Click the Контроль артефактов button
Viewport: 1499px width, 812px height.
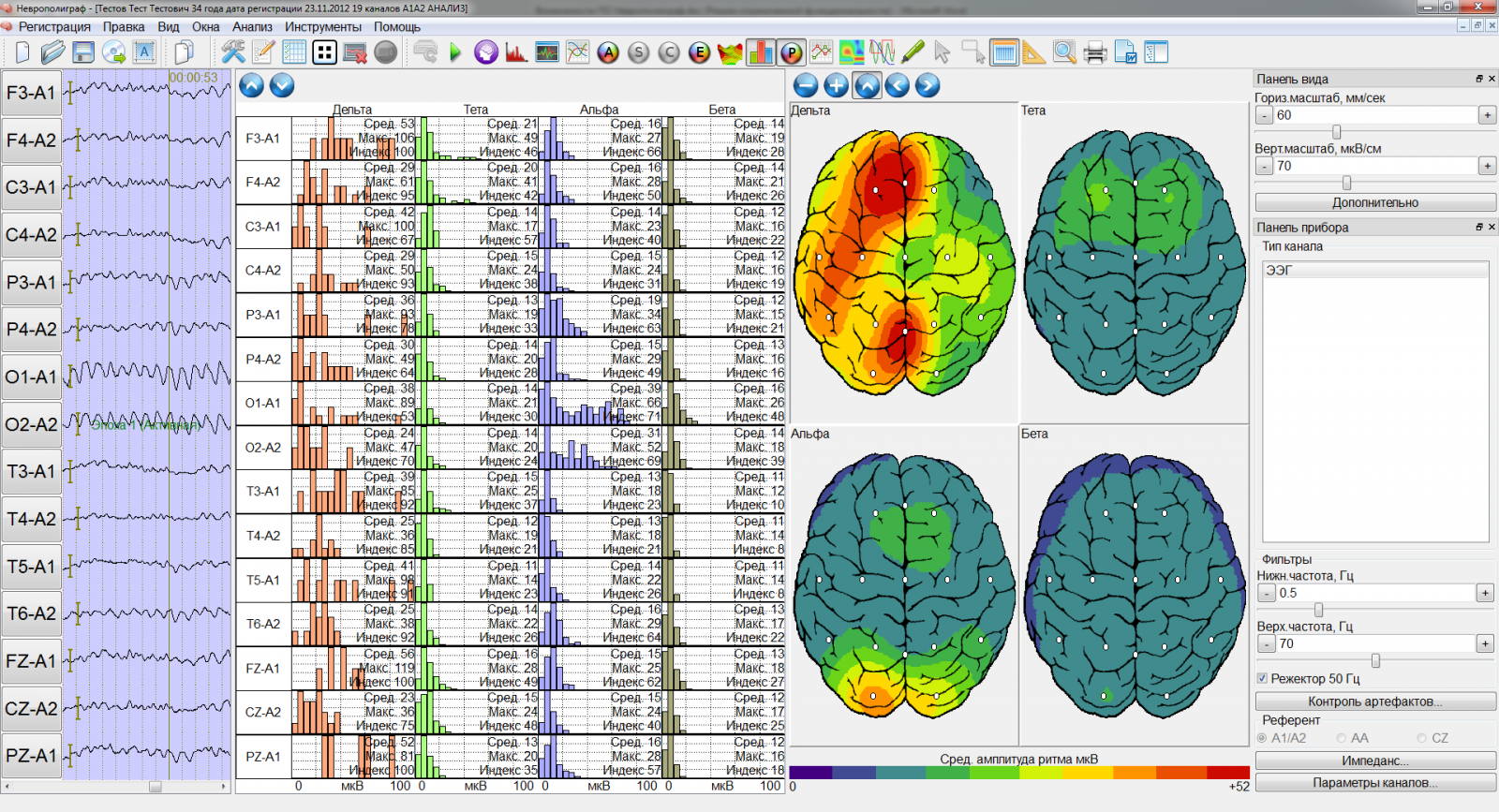[1374, 701]
